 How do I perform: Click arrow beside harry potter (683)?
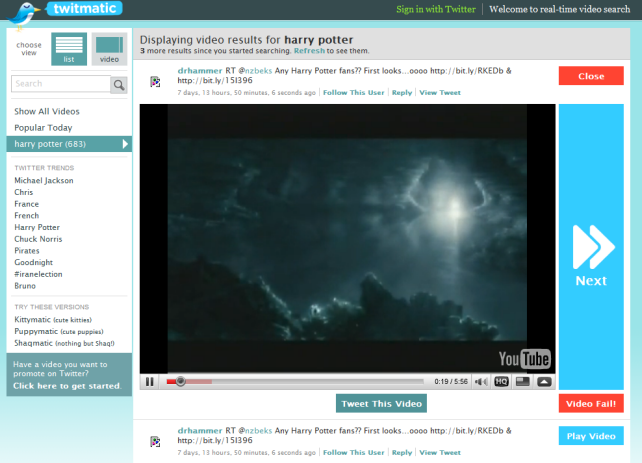coord(125,144)
